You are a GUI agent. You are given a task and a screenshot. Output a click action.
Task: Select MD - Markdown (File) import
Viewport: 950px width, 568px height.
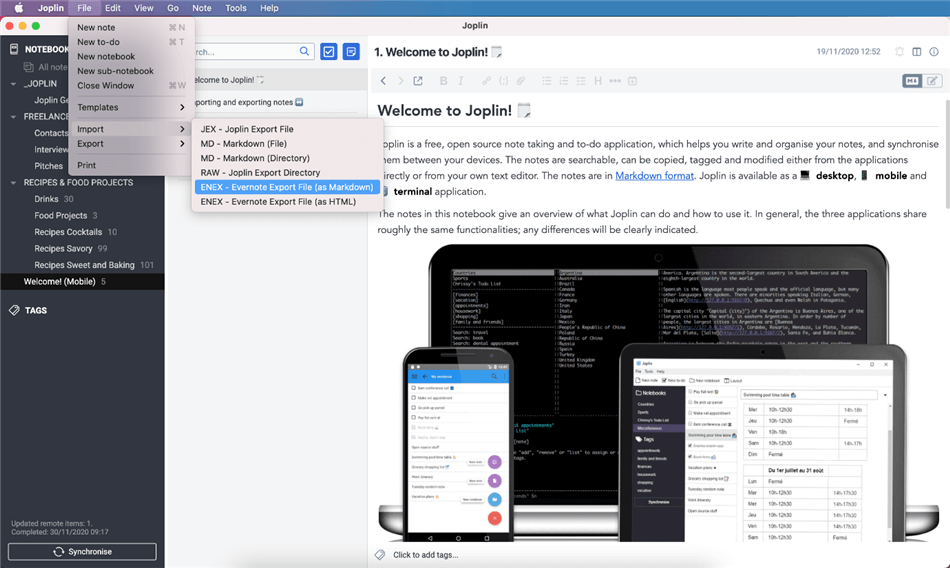(287, 144)
